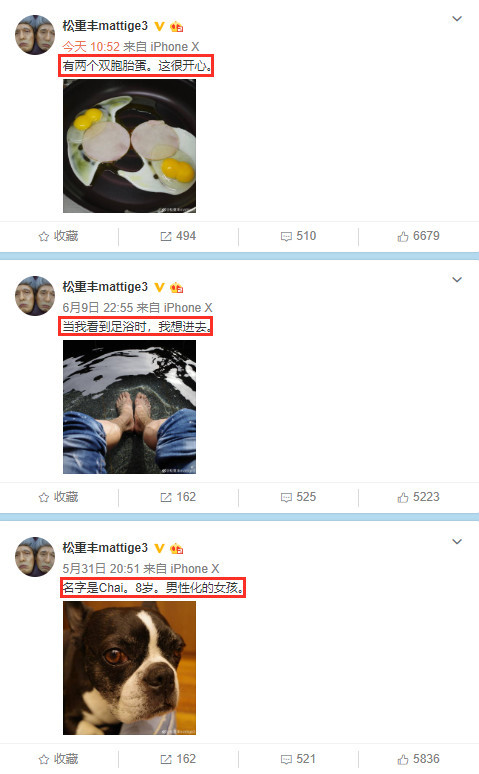Open the iPhone X source link on the dog post
This screenshot has width=479, height=774.
[x=195, y=569]
